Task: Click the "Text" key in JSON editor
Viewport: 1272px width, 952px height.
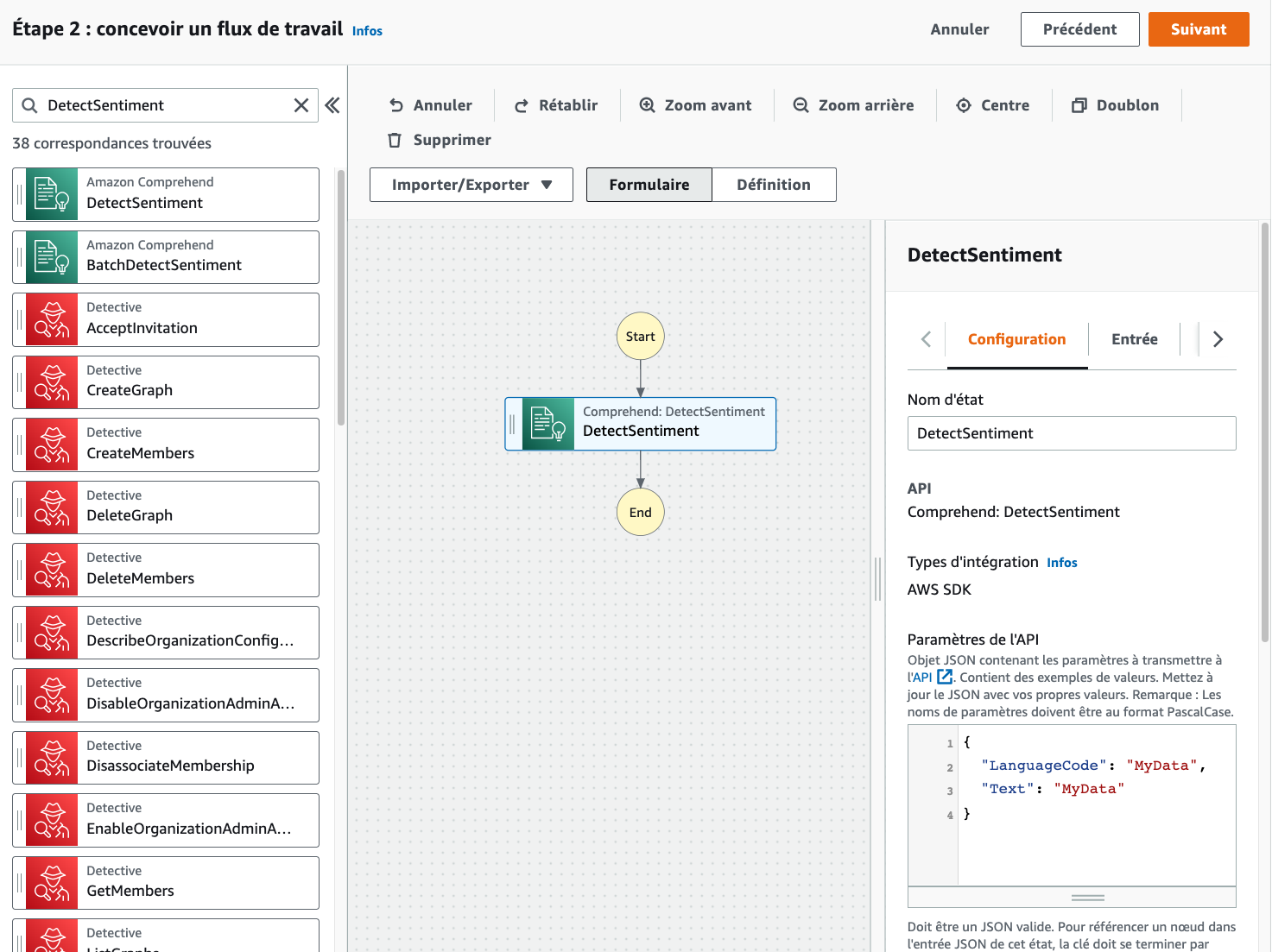Action: pyautogui.click(x=1007, y=789)
